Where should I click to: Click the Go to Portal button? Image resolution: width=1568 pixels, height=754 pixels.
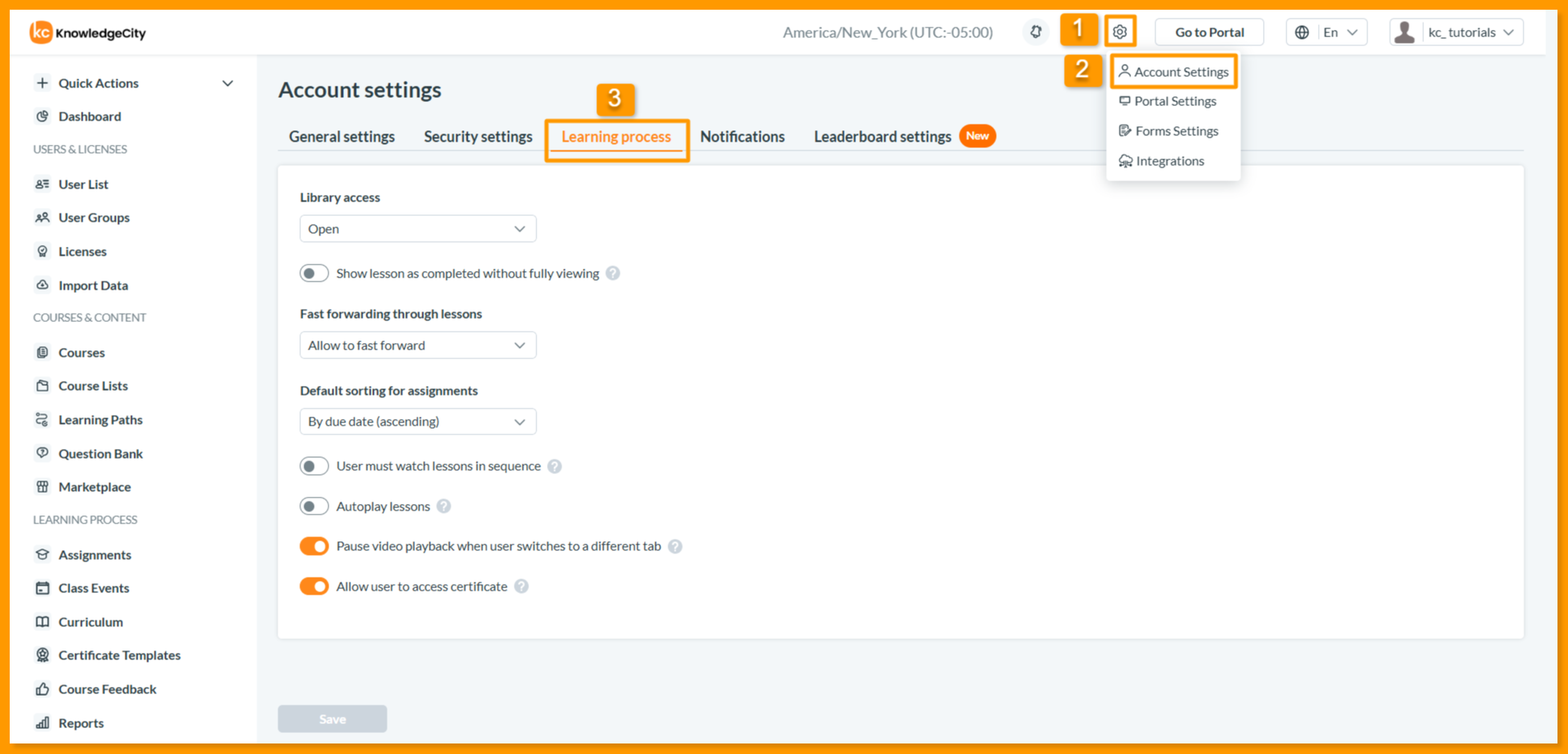1210,32
